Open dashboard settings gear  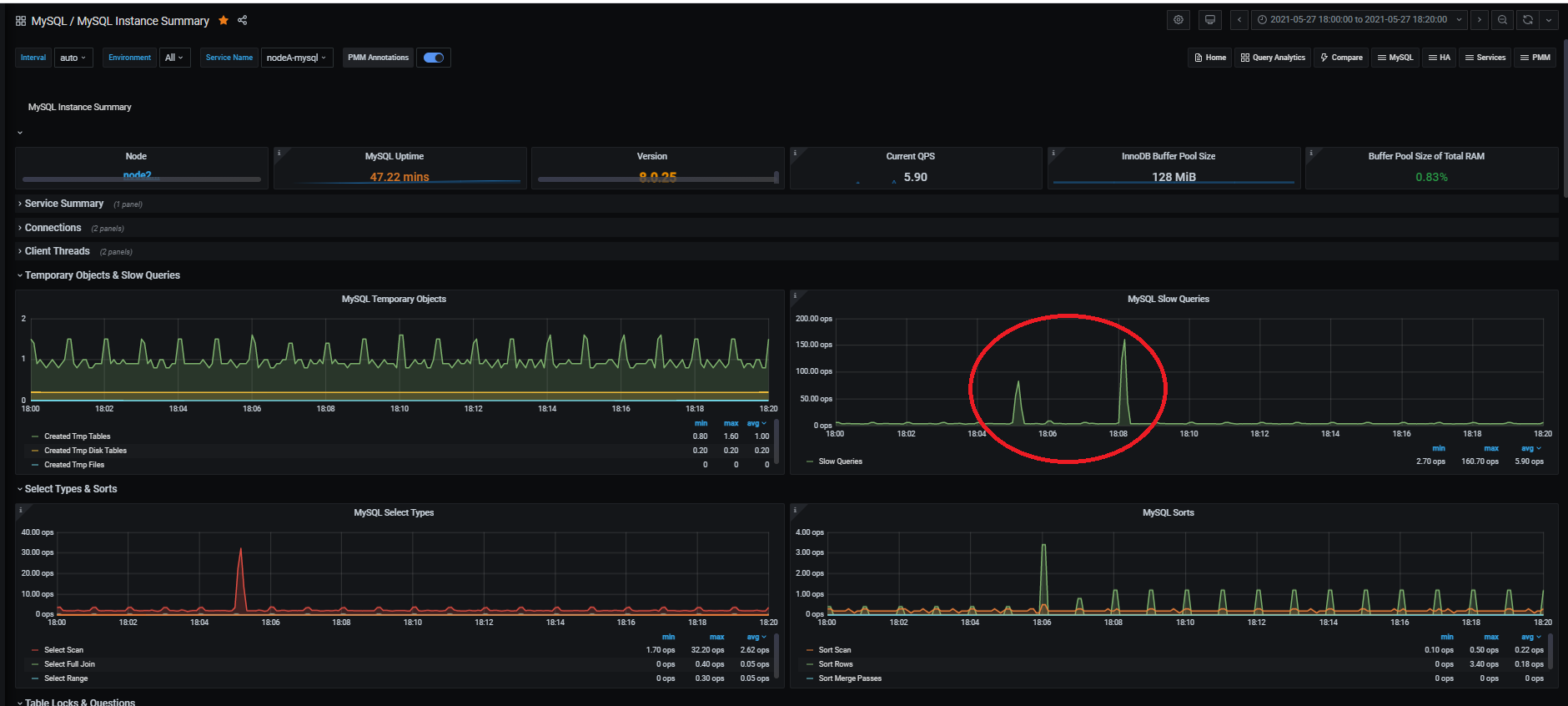point(1179,20)
